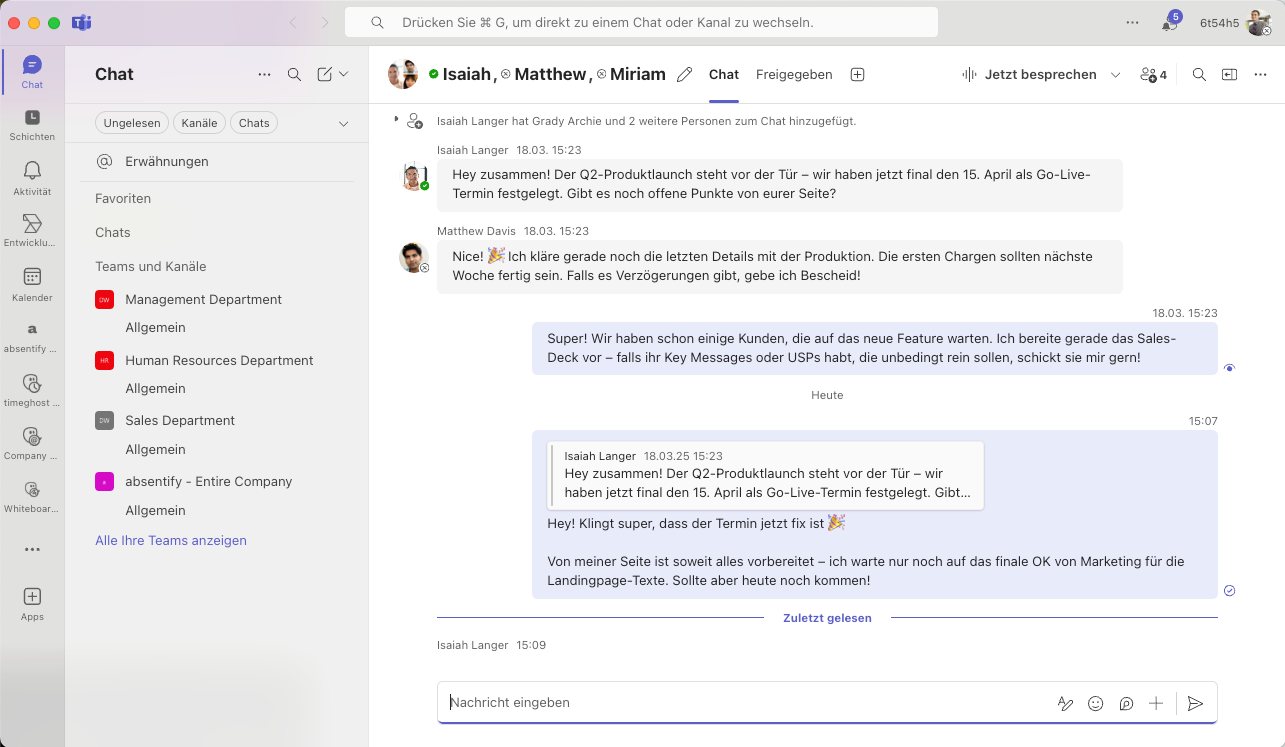
Task: Open the Whiteboard app
Action: [x=32, y=497]
